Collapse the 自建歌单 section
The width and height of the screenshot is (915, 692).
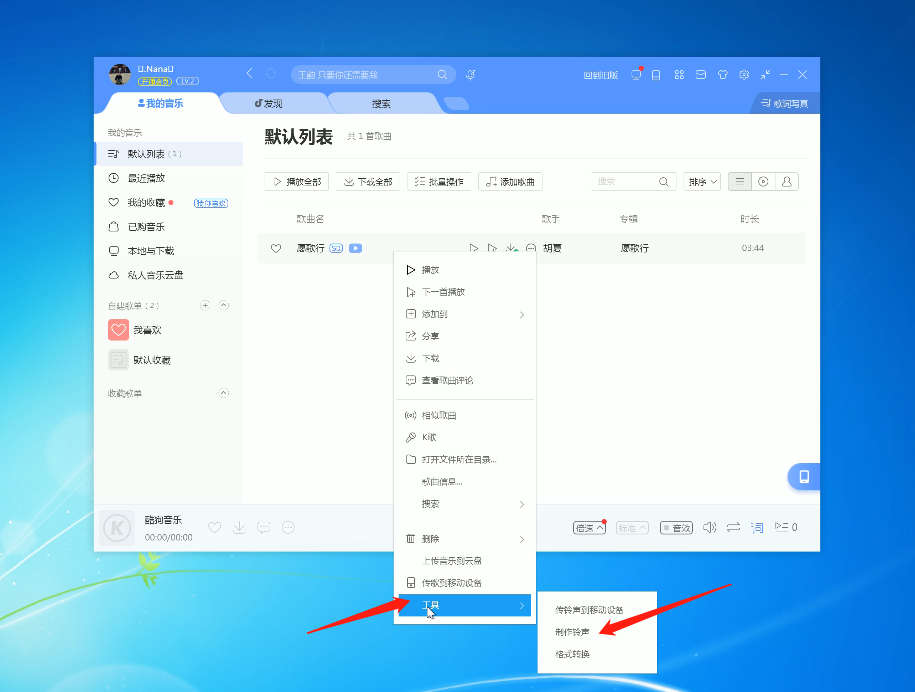click(223, 305)
